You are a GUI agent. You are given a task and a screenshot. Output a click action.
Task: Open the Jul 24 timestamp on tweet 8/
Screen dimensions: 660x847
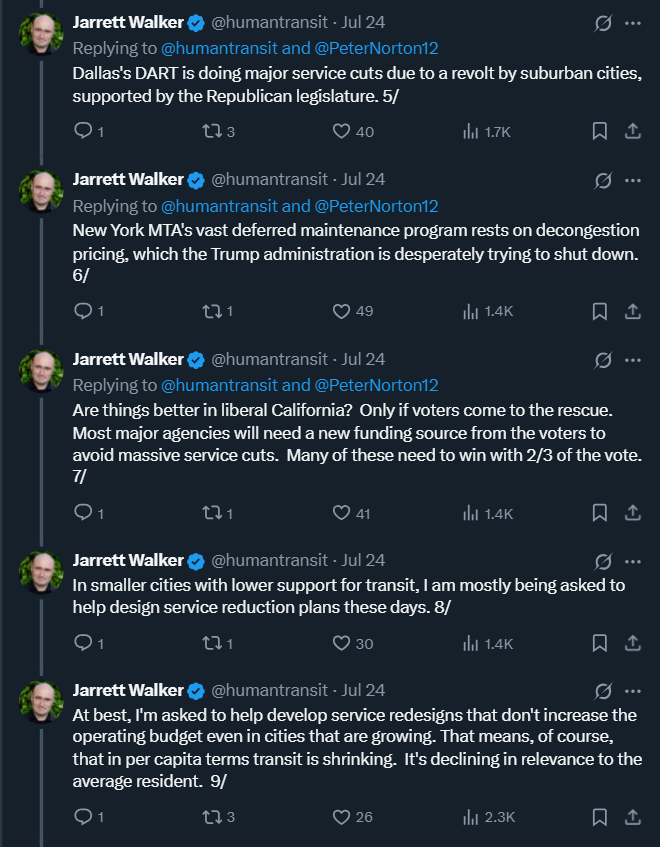coord(364,561)
